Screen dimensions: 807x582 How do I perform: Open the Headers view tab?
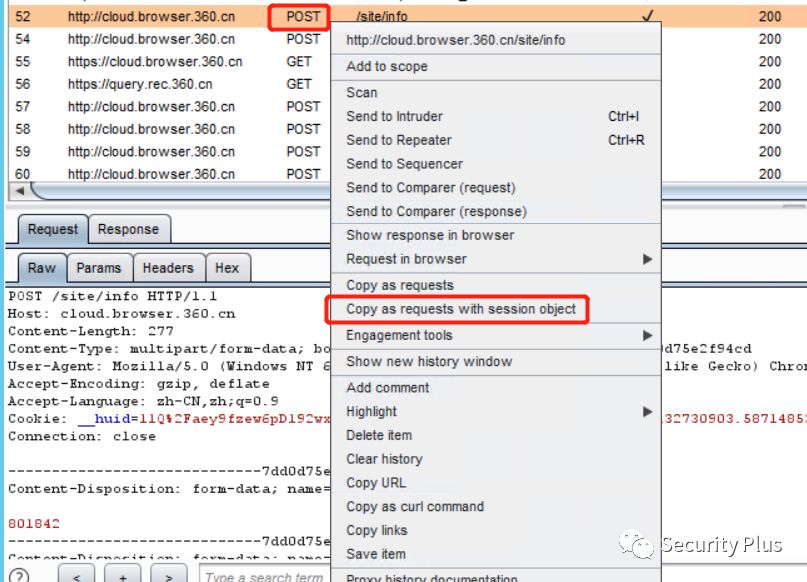[x=168, y=268]
